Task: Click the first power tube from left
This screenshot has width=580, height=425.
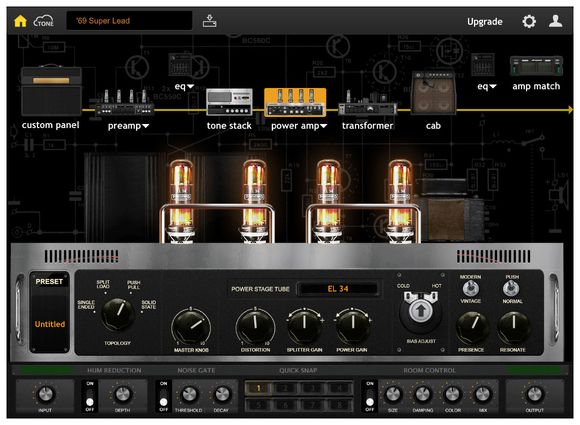Action: (181, 202)
